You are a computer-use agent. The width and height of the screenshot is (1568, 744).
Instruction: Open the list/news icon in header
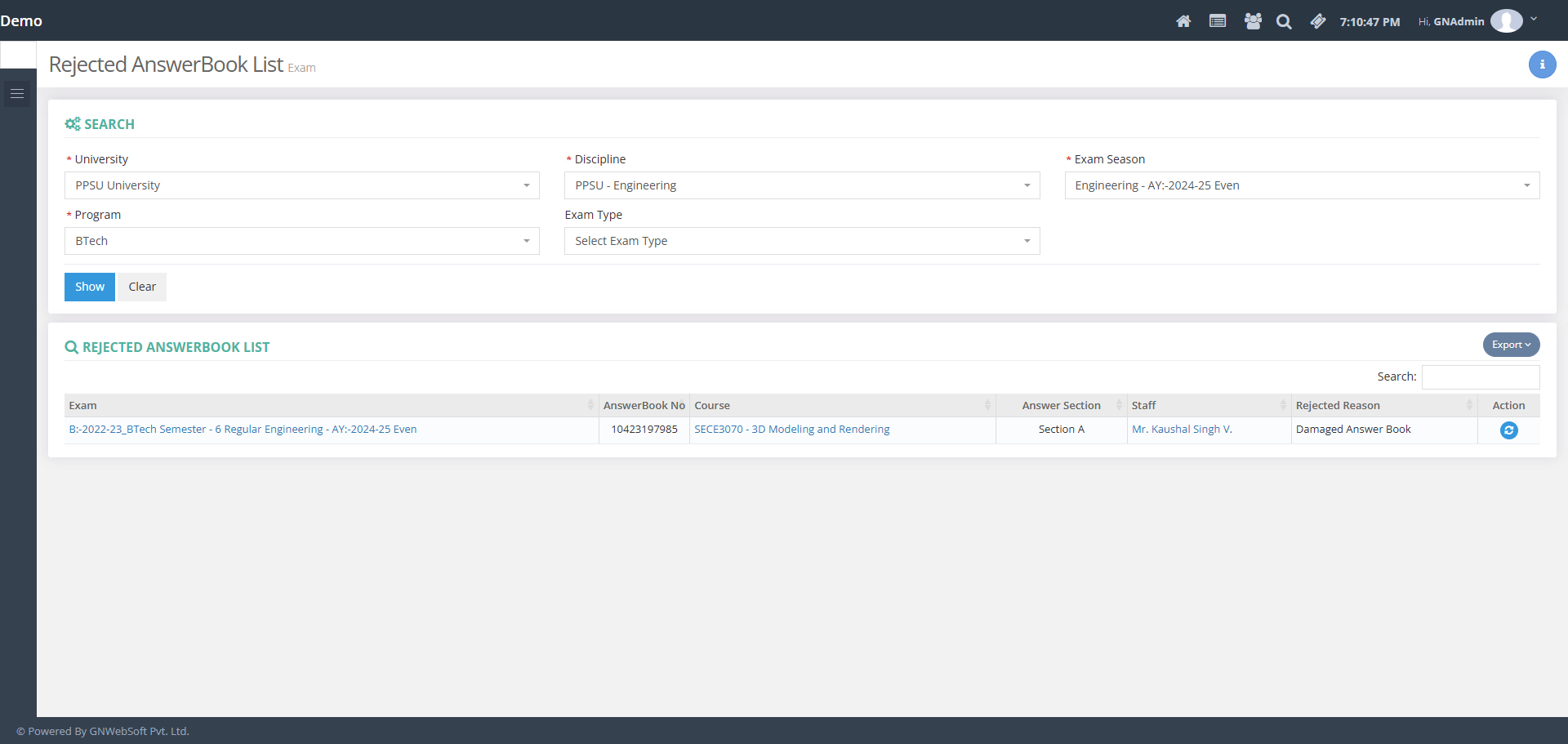click(1217, 21)
